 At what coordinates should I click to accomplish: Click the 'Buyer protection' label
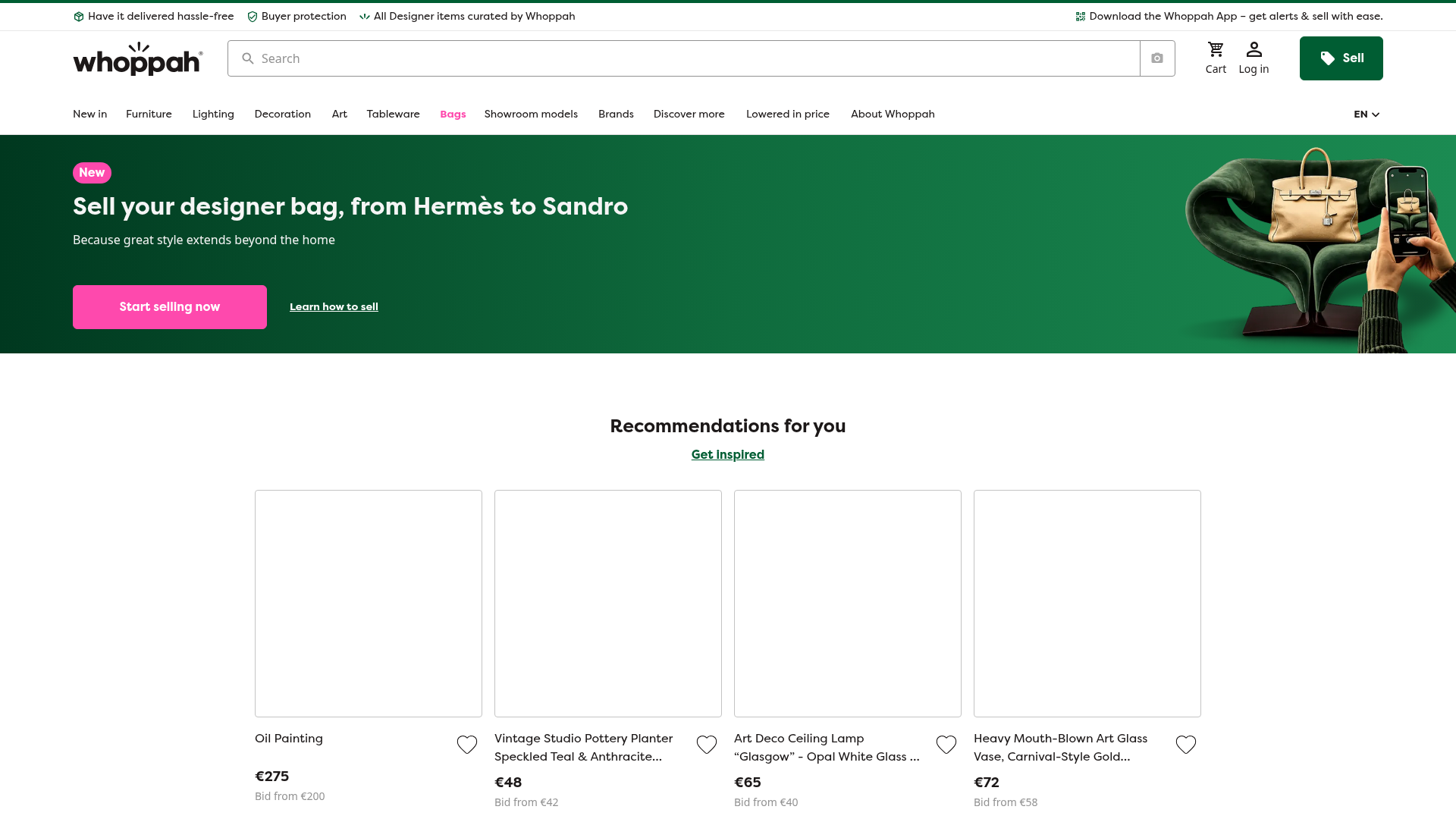304,17
